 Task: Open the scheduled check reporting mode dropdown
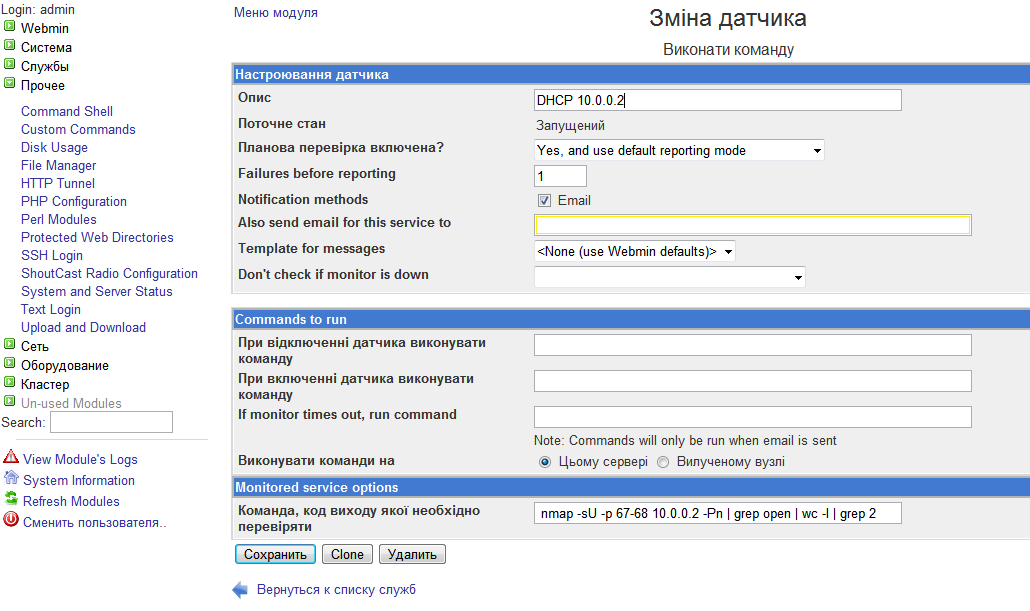(x=680, y=151)
